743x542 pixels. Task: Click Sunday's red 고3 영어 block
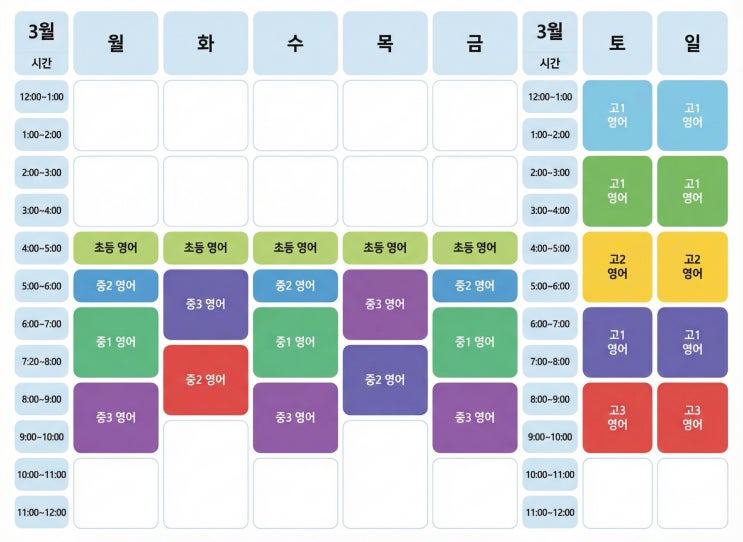coord(692,417)
